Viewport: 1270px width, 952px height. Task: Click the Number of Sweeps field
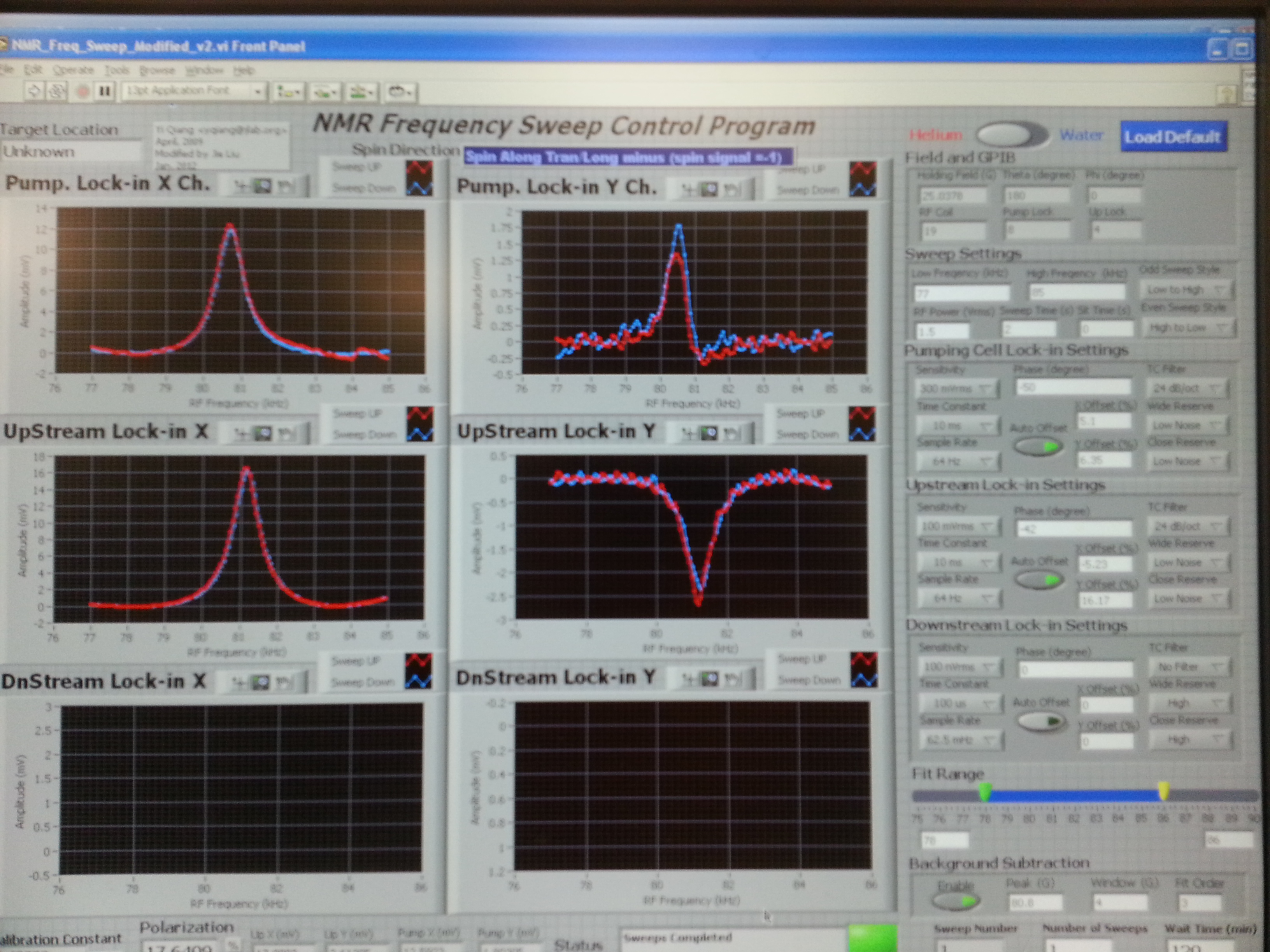coord(1080,946)
